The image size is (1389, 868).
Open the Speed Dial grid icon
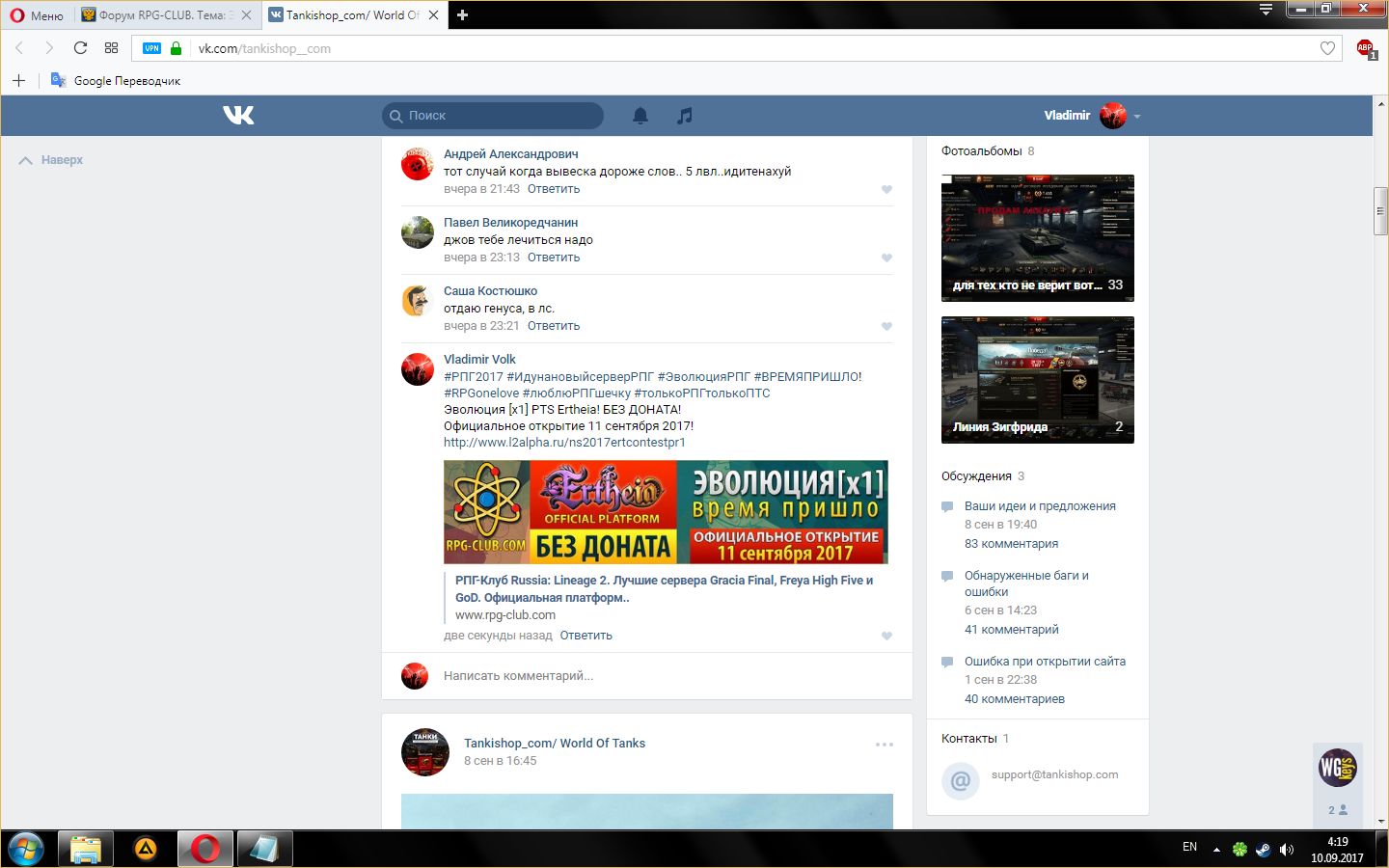pos(111,48)
